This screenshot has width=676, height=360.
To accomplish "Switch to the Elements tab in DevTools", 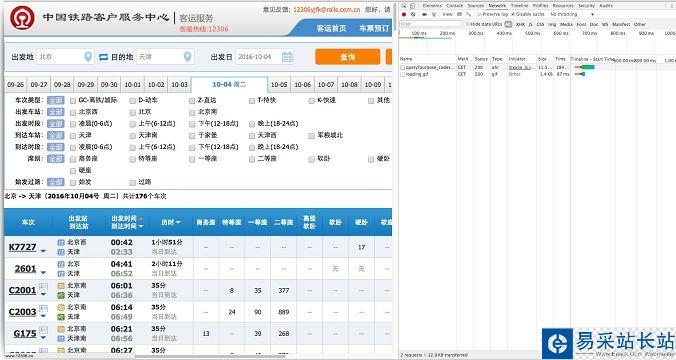I will [432, 6].
